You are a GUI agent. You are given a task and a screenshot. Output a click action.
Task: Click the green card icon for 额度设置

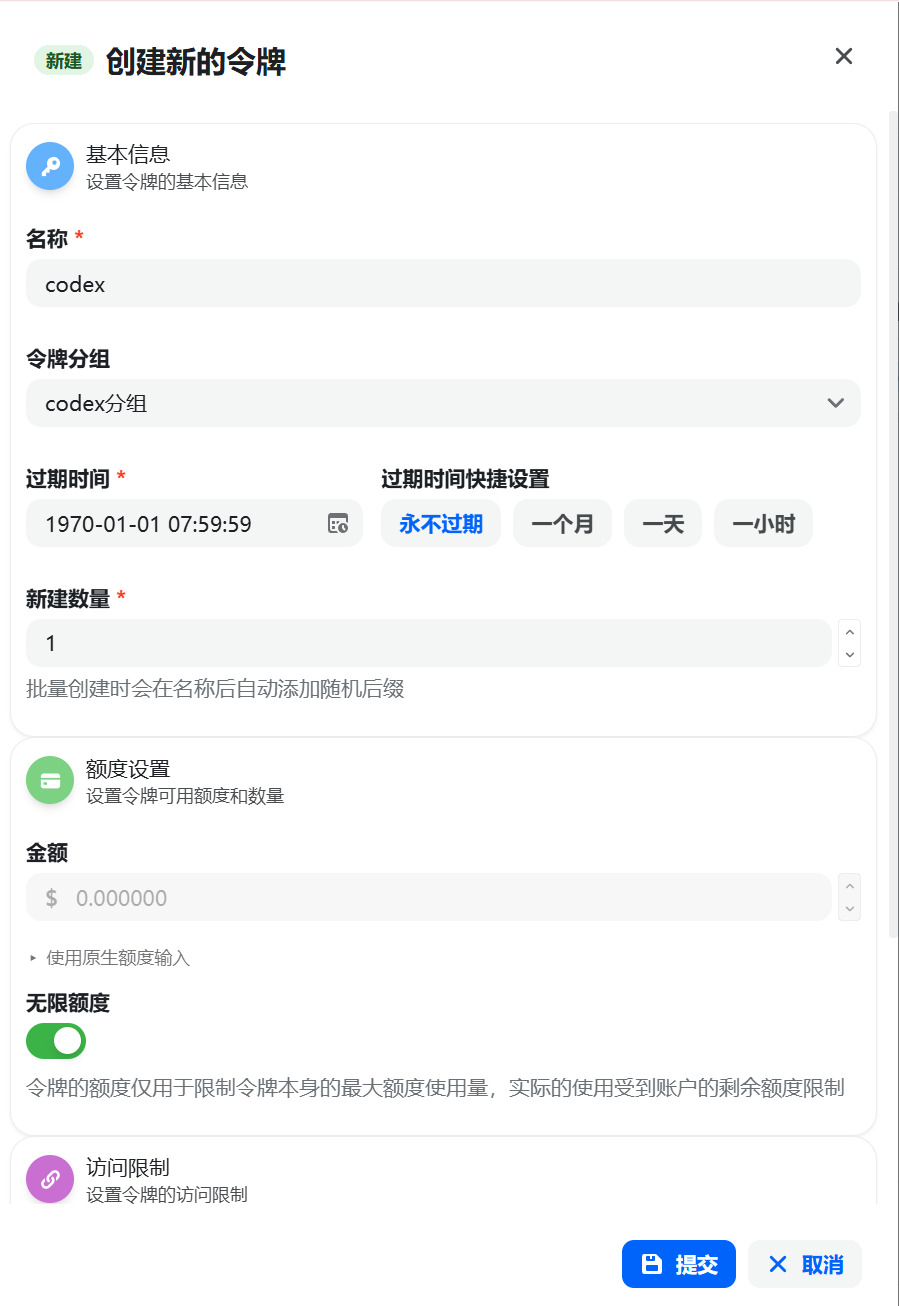50,780
